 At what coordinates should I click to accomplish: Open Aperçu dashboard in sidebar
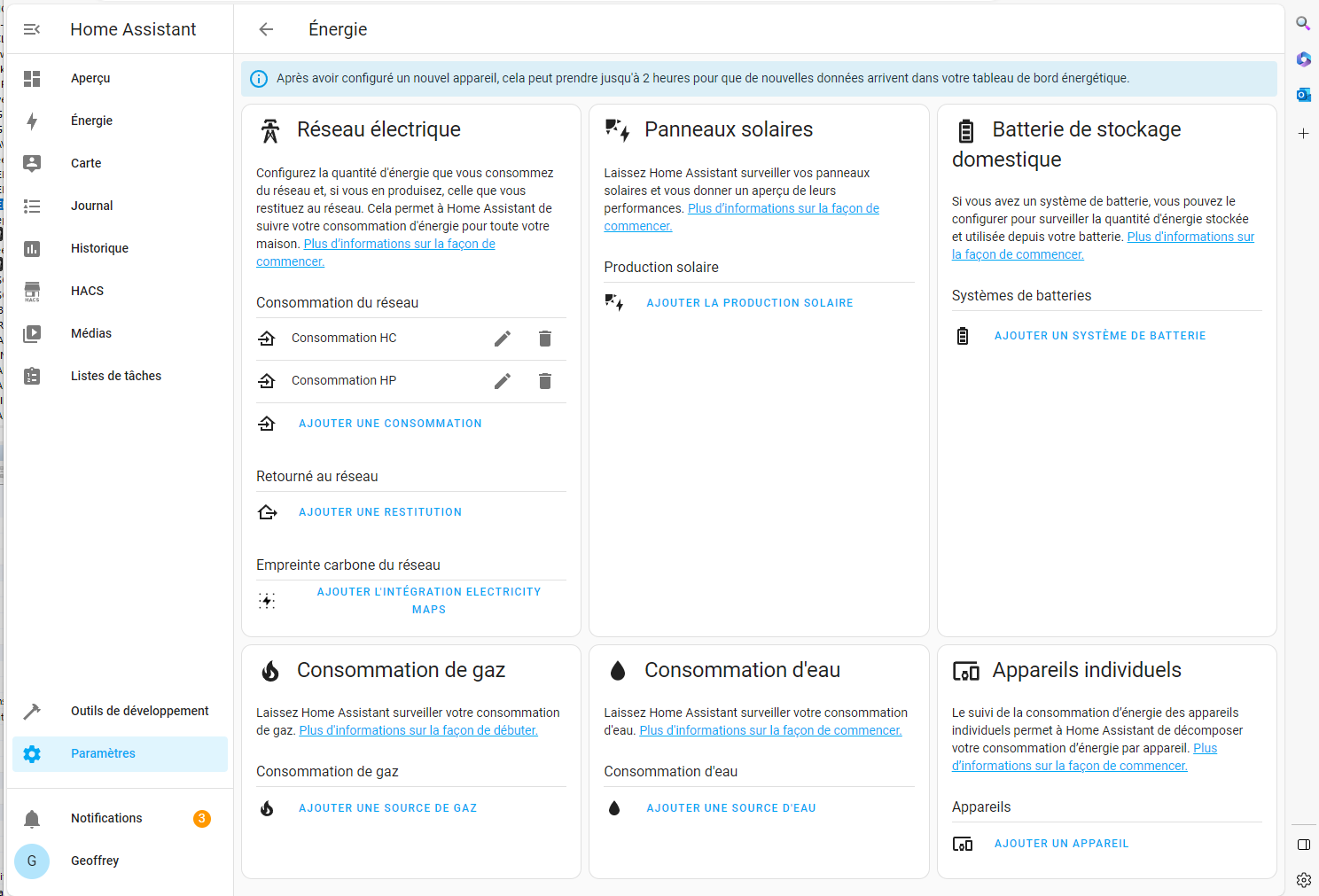click(x=120, y=79)
